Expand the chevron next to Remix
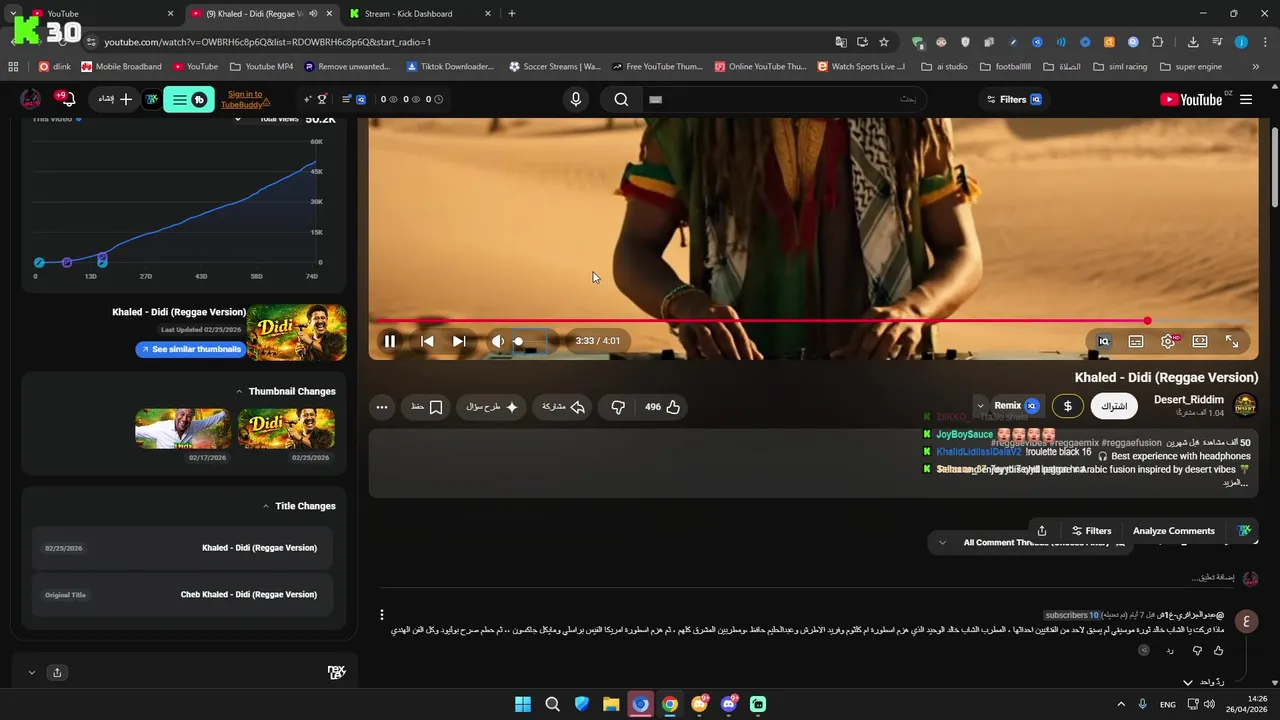 point(981,406)
